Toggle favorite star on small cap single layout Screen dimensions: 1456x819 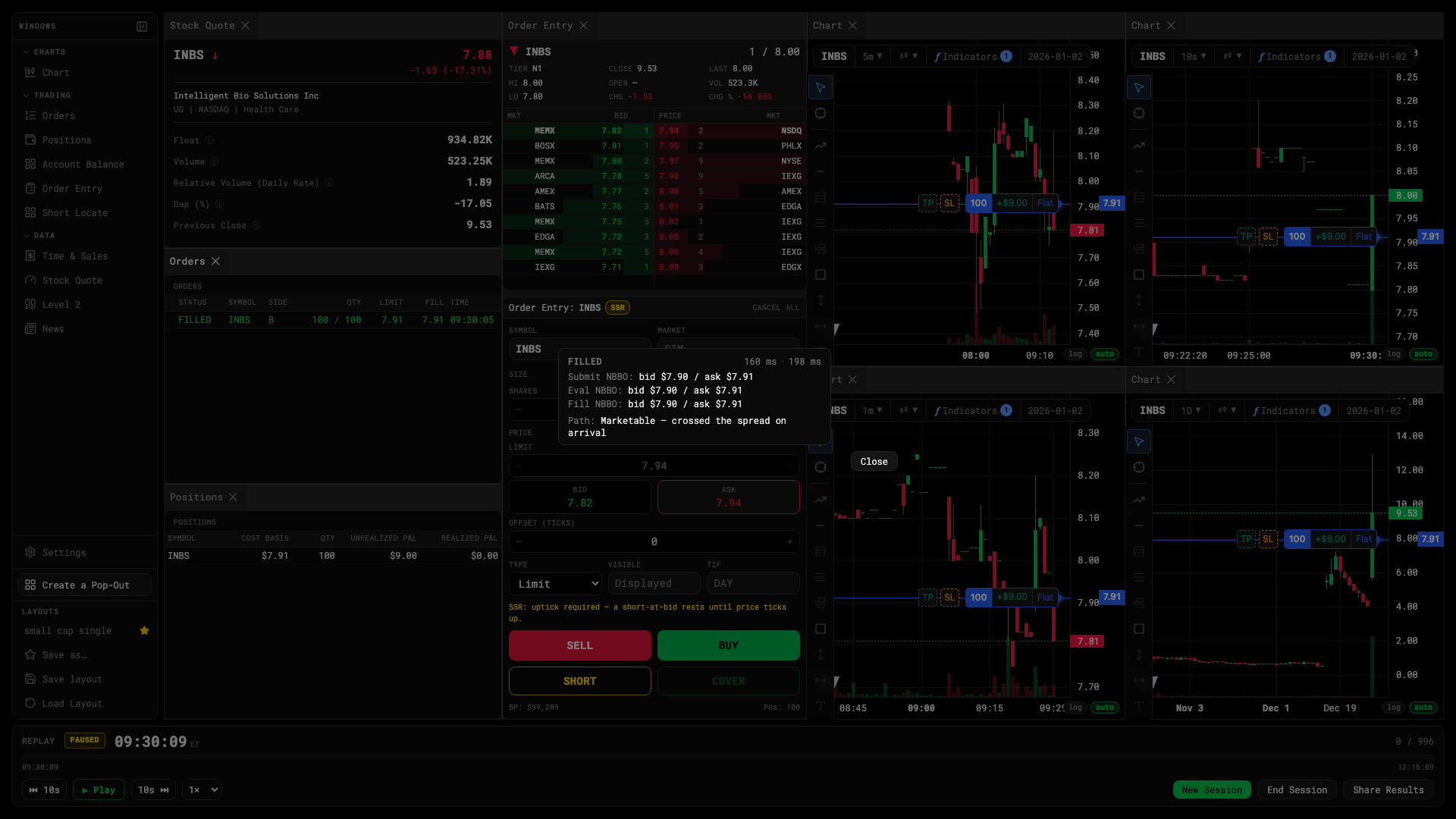click(x=144, y=631)
